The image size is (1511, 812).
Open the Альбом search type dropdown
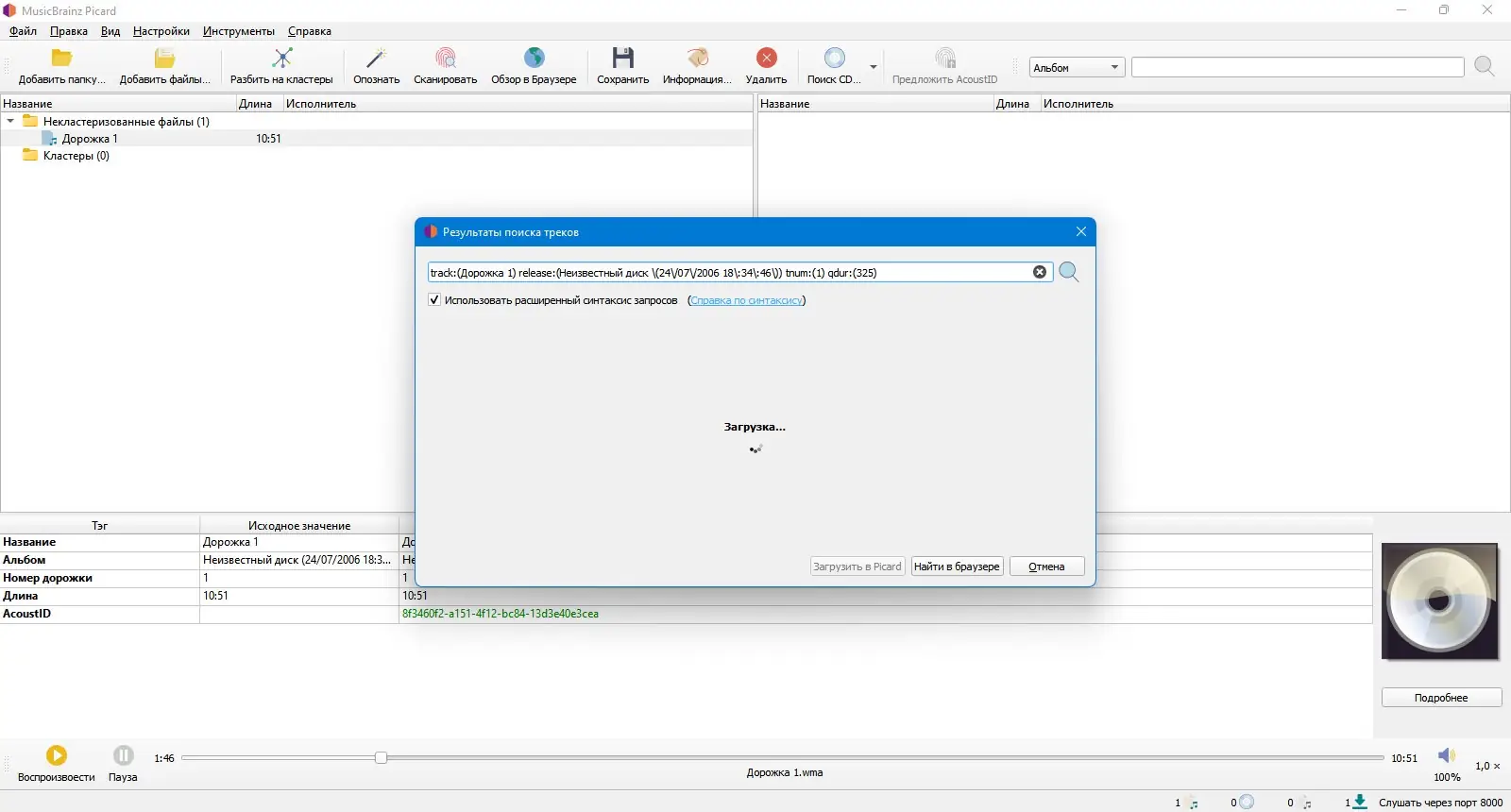(x=1077, y=67)
